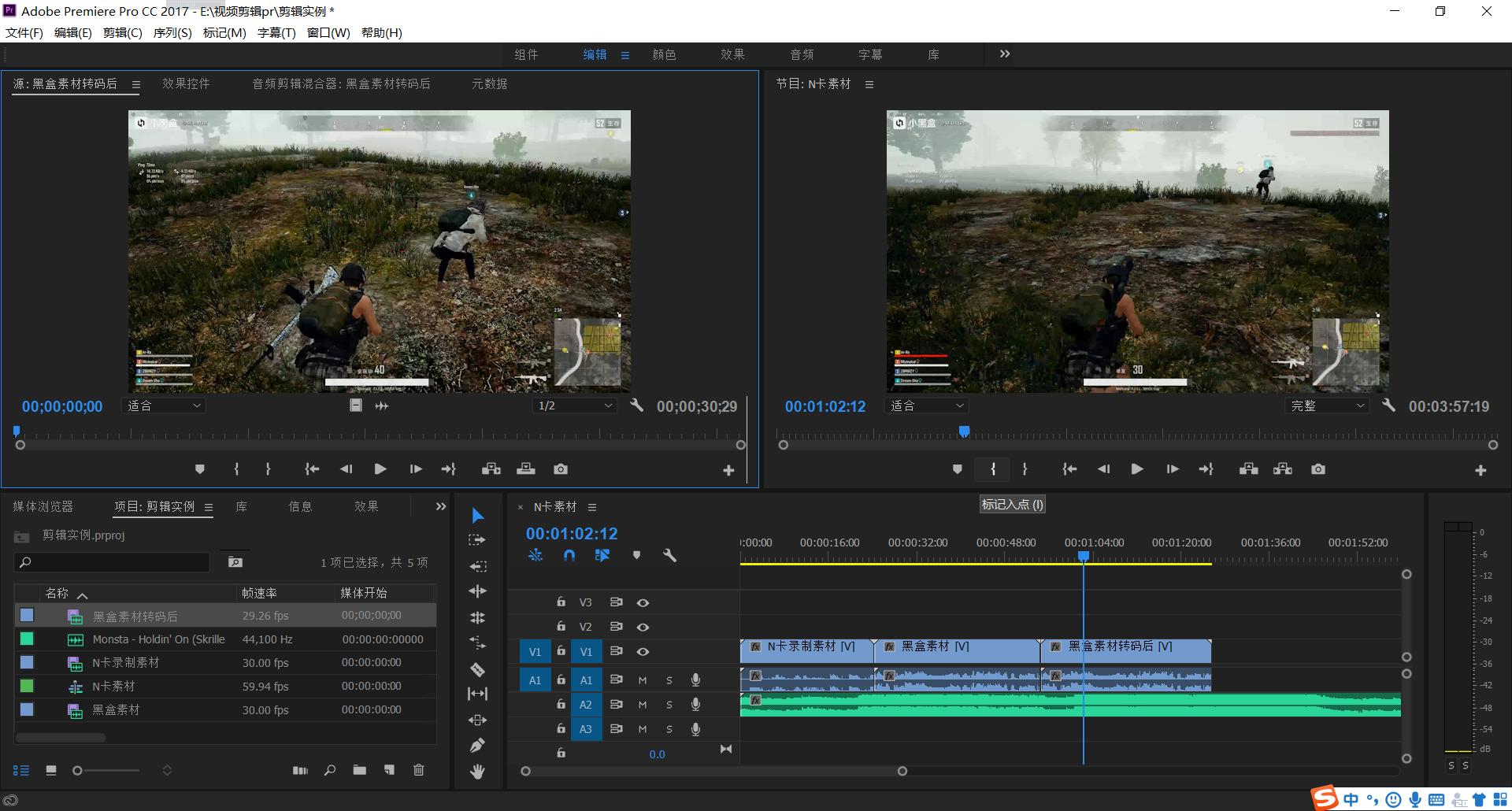The image size is (1512, 811).
Task: Open timeline display settings wrench icon
Action: [669, 555]
